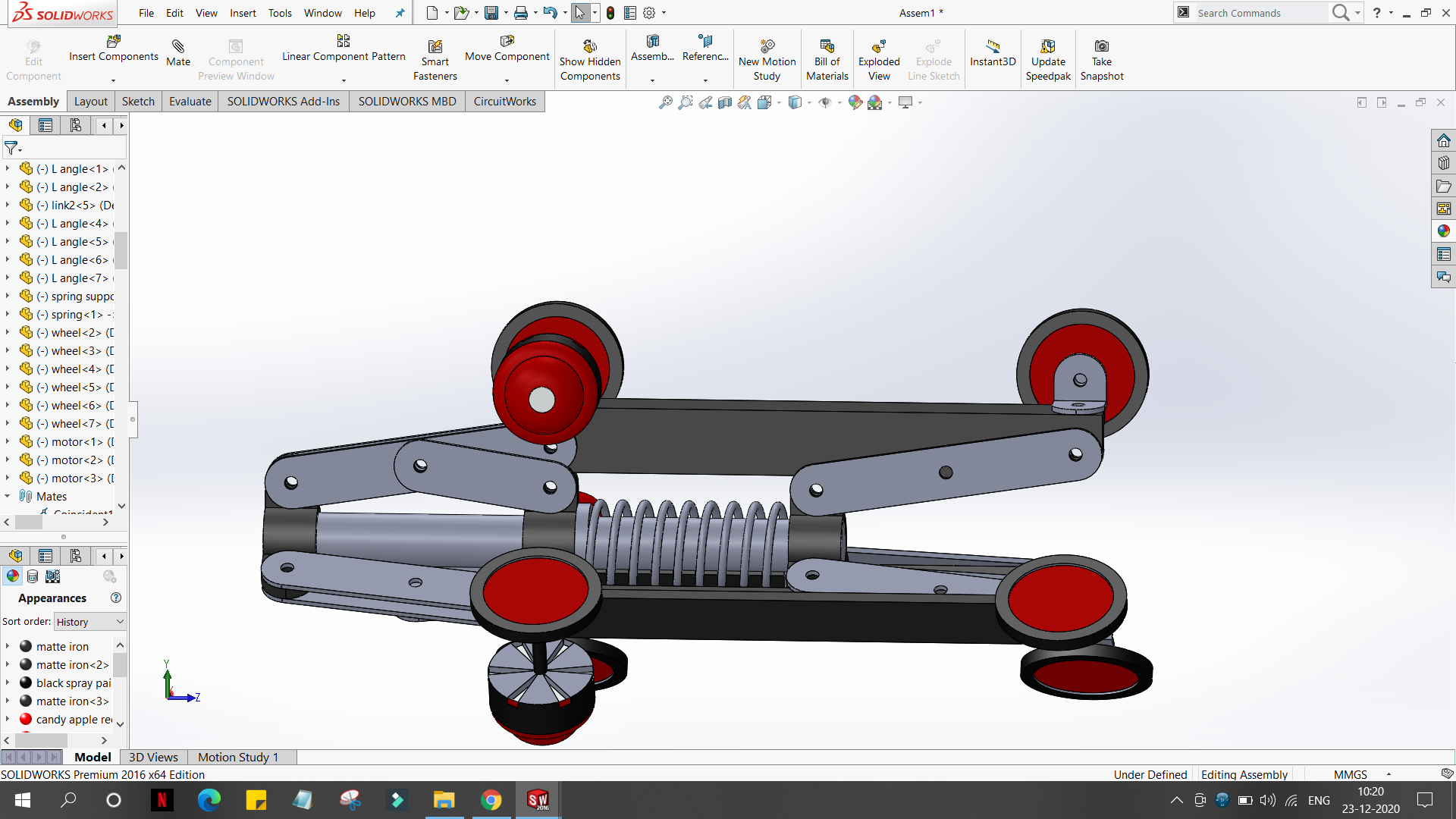1456x819 pixels.
Task: Toggle Section View
Action: [x=725, y=102]
